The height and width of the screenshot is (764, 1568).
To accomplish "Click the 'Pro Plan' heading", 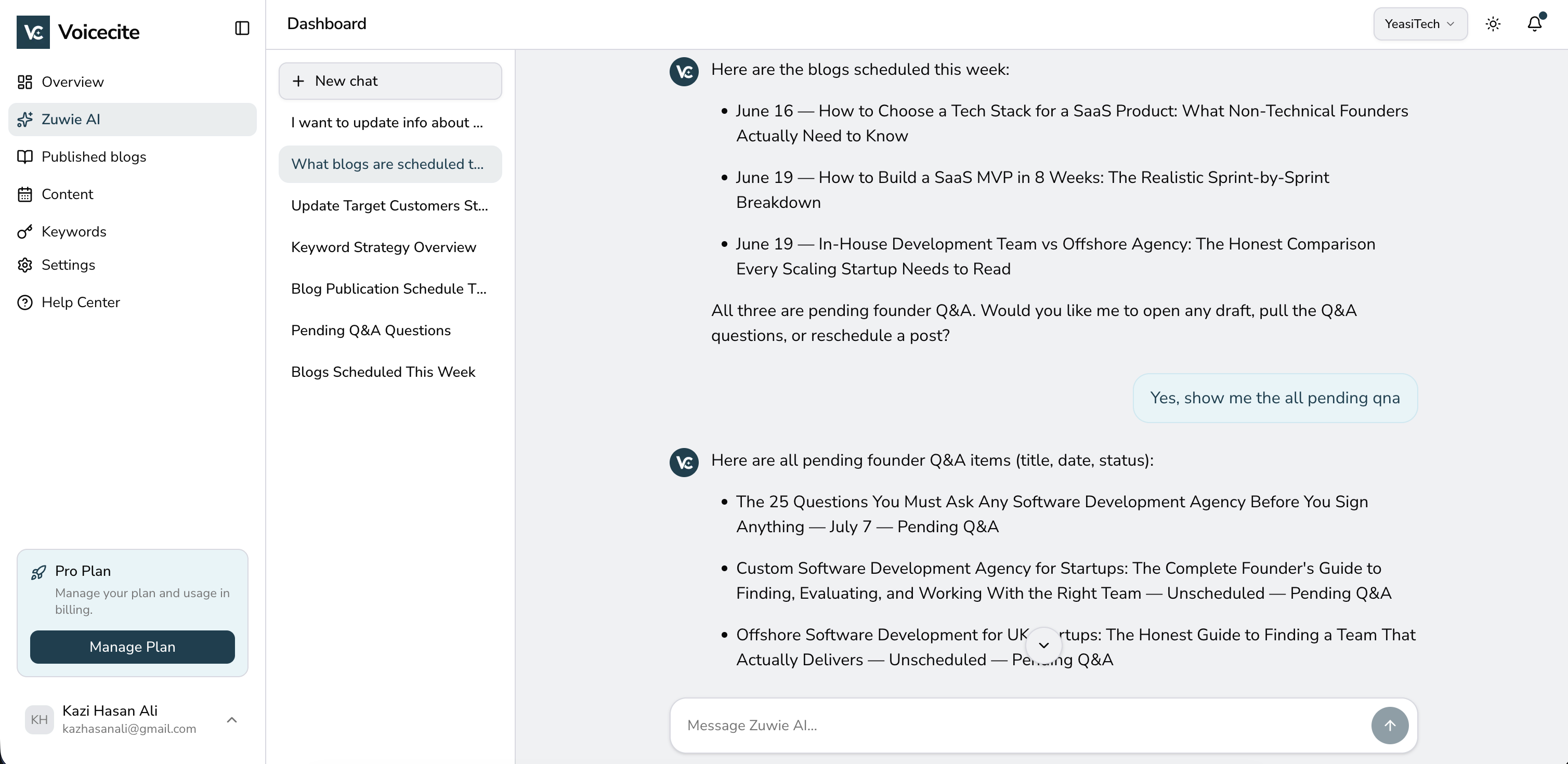I will pyautogui.click(x=83, y=571).
